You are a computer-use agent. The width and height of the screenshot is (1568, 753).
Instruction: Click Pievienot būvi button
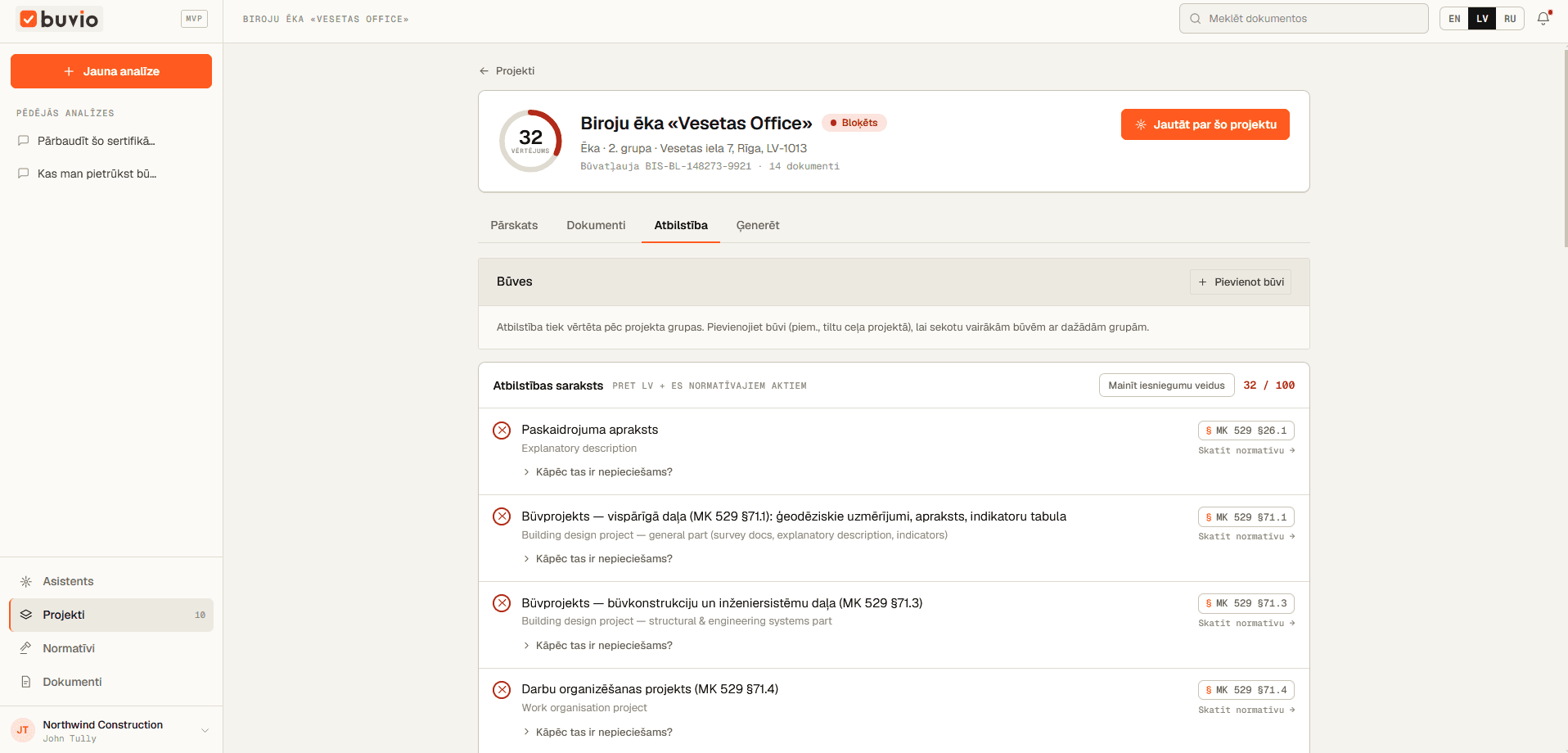click(1241, 282)
